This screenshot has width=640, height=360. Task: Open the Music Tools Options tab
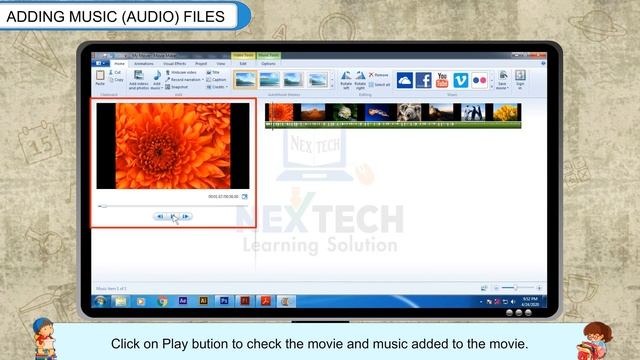tap(268, 64)
